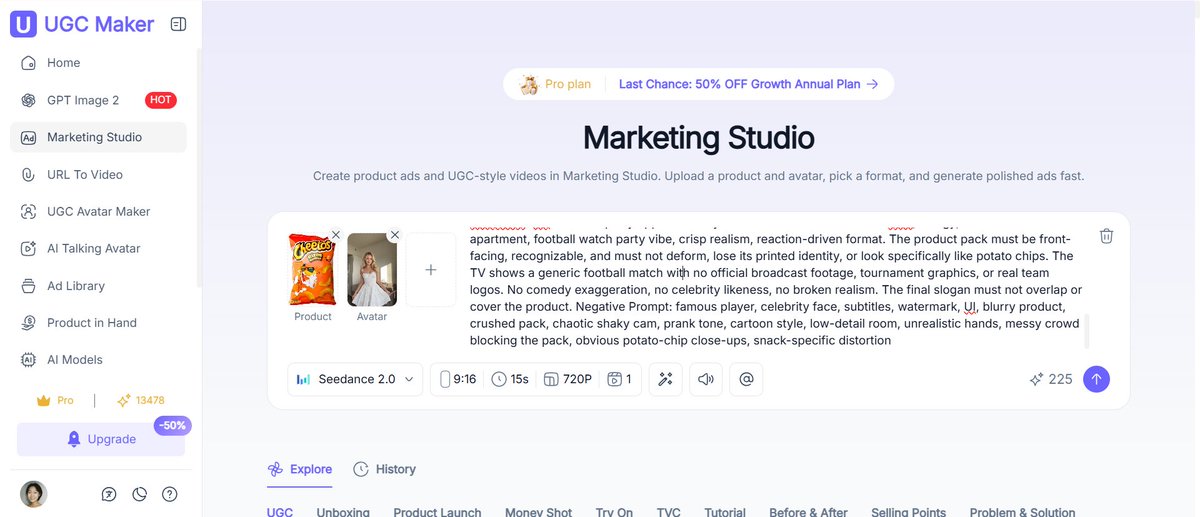1200x517 pixels.
Task: Click the Upgrade button
Action: pos(101,439)
